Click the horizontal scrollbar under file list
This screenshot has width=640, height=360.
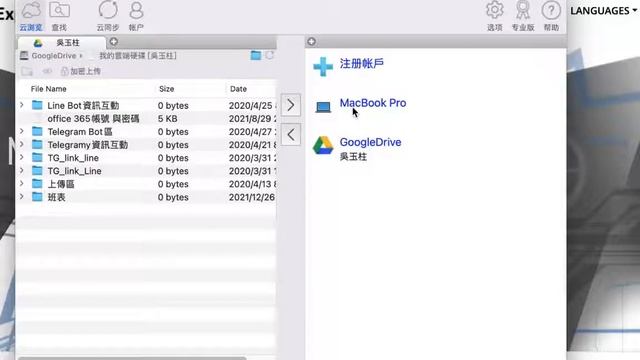coord(132,358)
